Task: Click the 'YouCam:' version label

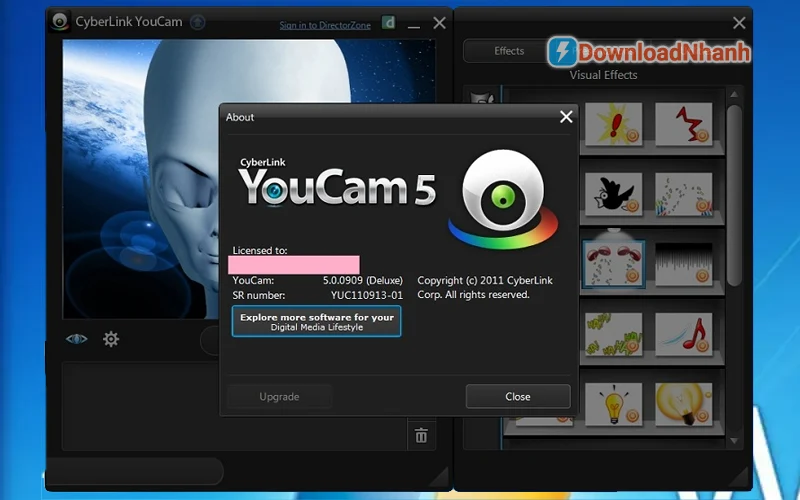Action: [x=253, y=281]
